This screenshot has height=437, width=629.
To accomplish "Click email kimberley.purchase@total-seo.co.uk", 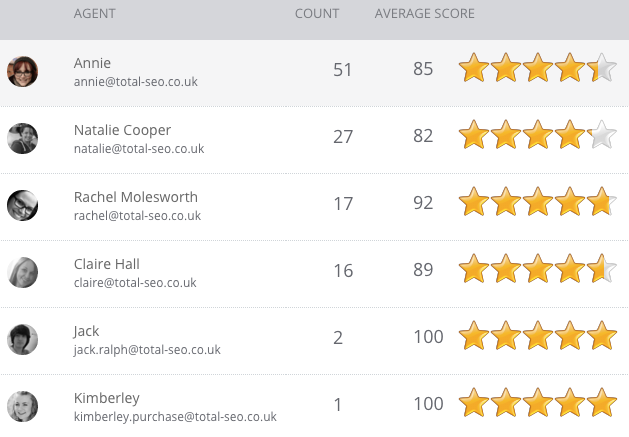I will (175, 416).
